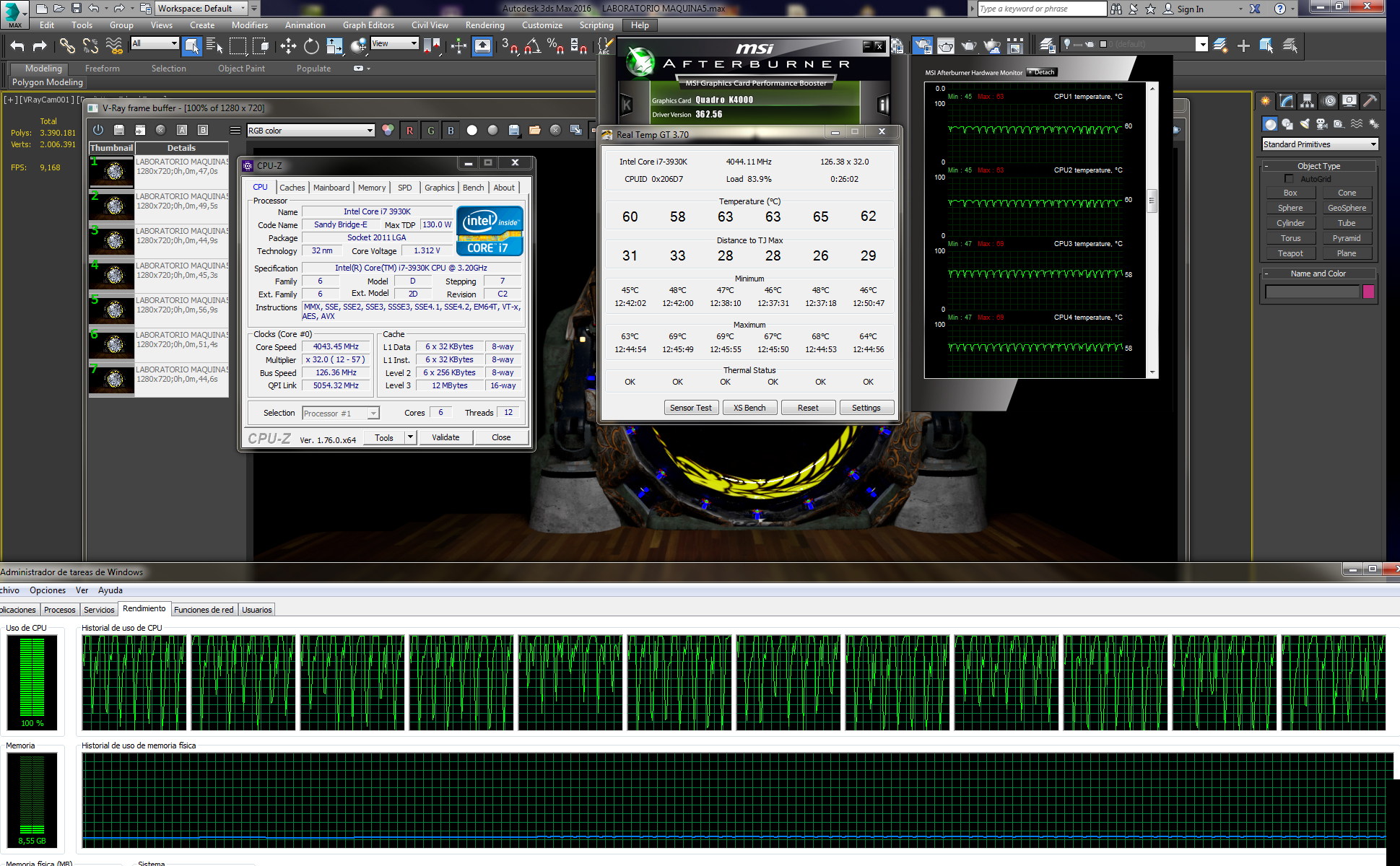Click the Select and Link chain icon
This screenshot has width=1400, height=866.
pyautogui.click(x=67, y=46)
